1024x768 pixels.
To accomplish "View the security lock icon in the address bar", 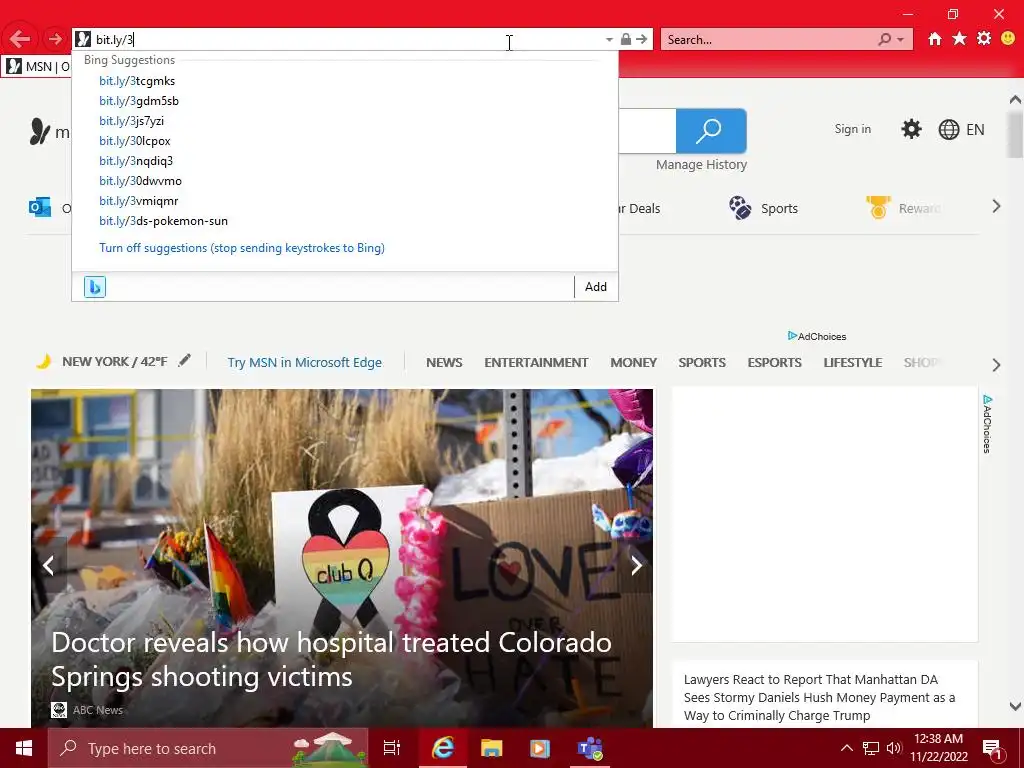I will [626, 39].
